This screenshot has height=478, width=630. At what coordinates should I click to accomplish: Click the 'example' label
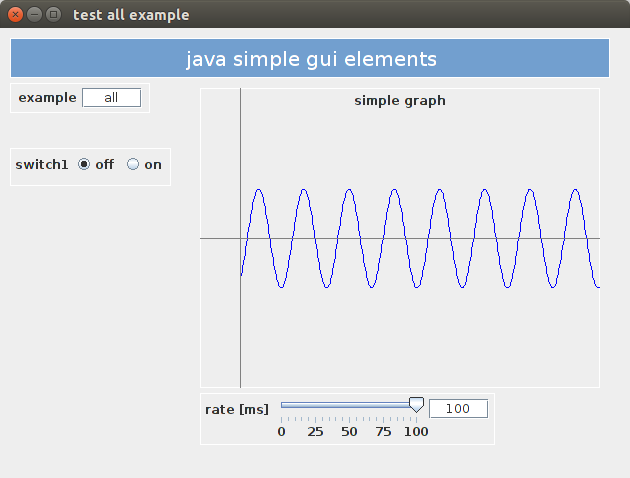point(47,98)
